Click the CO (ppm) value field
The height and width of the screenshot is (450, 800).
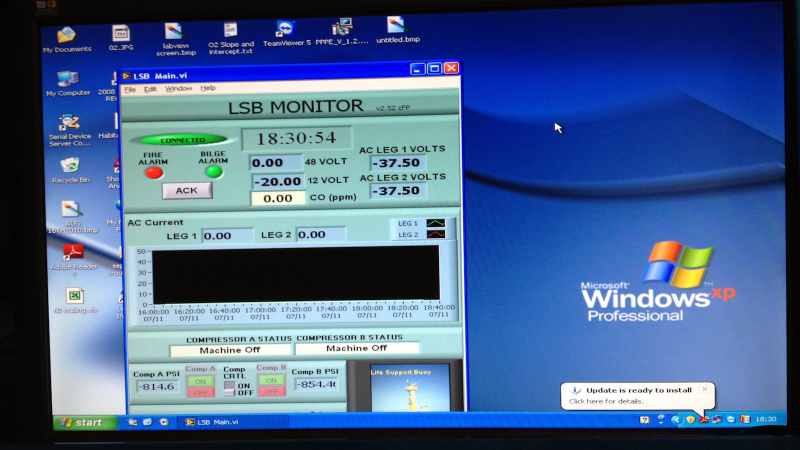(278, 198)
